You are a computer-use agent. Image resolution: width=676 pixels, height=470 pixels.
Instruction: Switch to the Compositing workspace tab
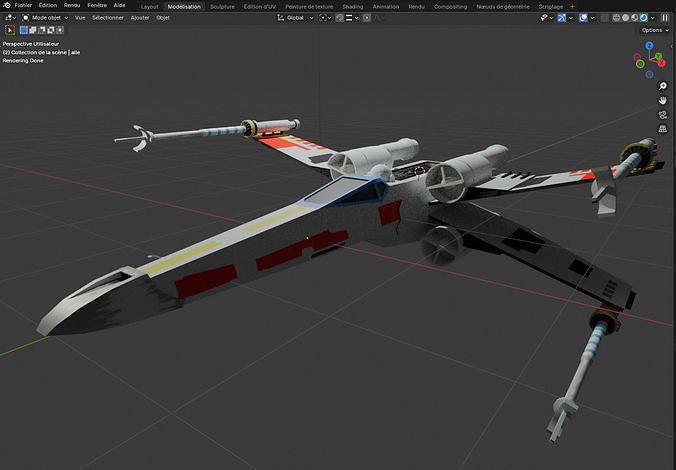point(451,6)
